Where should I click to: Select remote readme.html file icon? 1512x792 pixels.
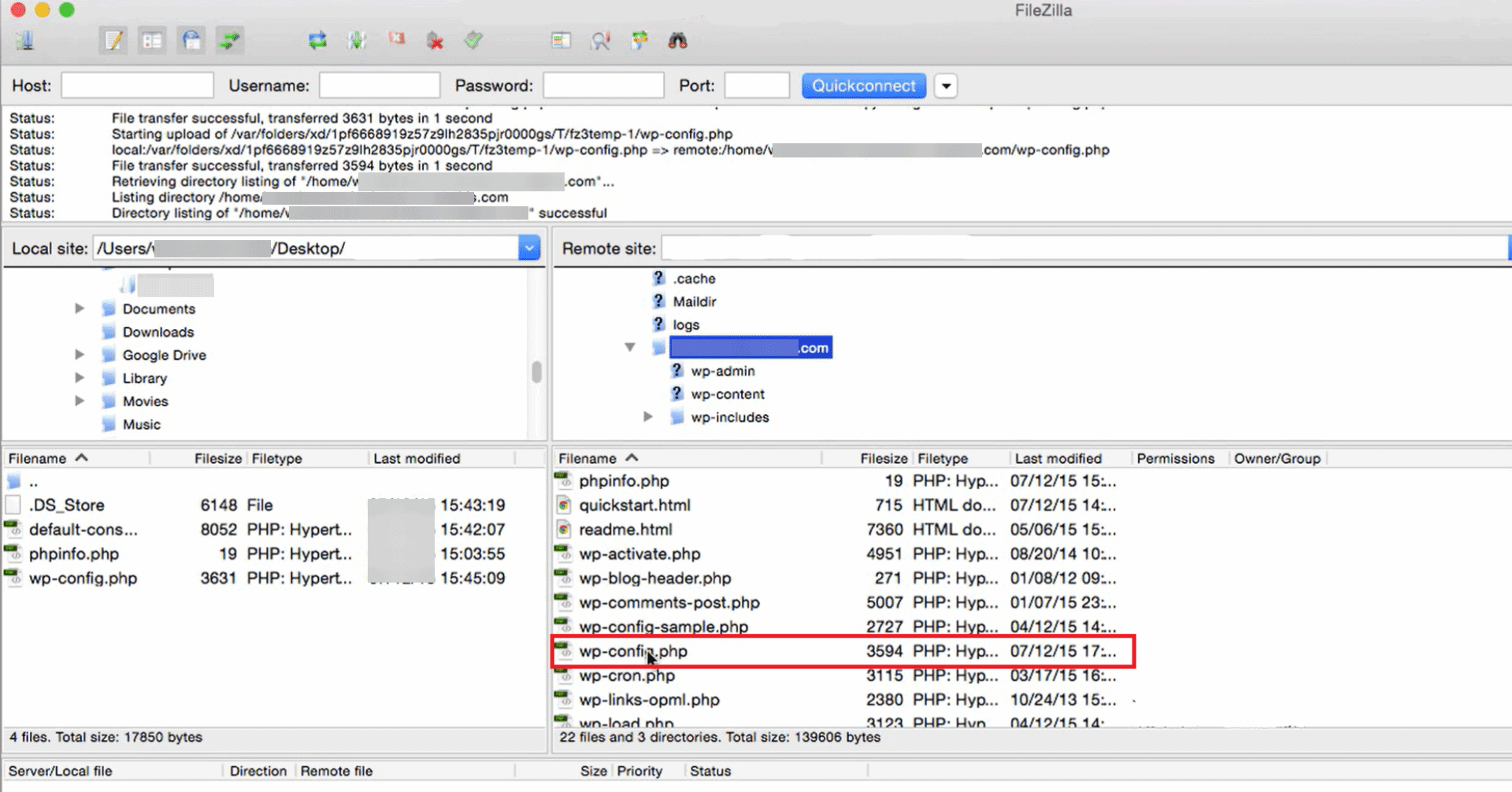pyautogui.click(x=563, y=529)
